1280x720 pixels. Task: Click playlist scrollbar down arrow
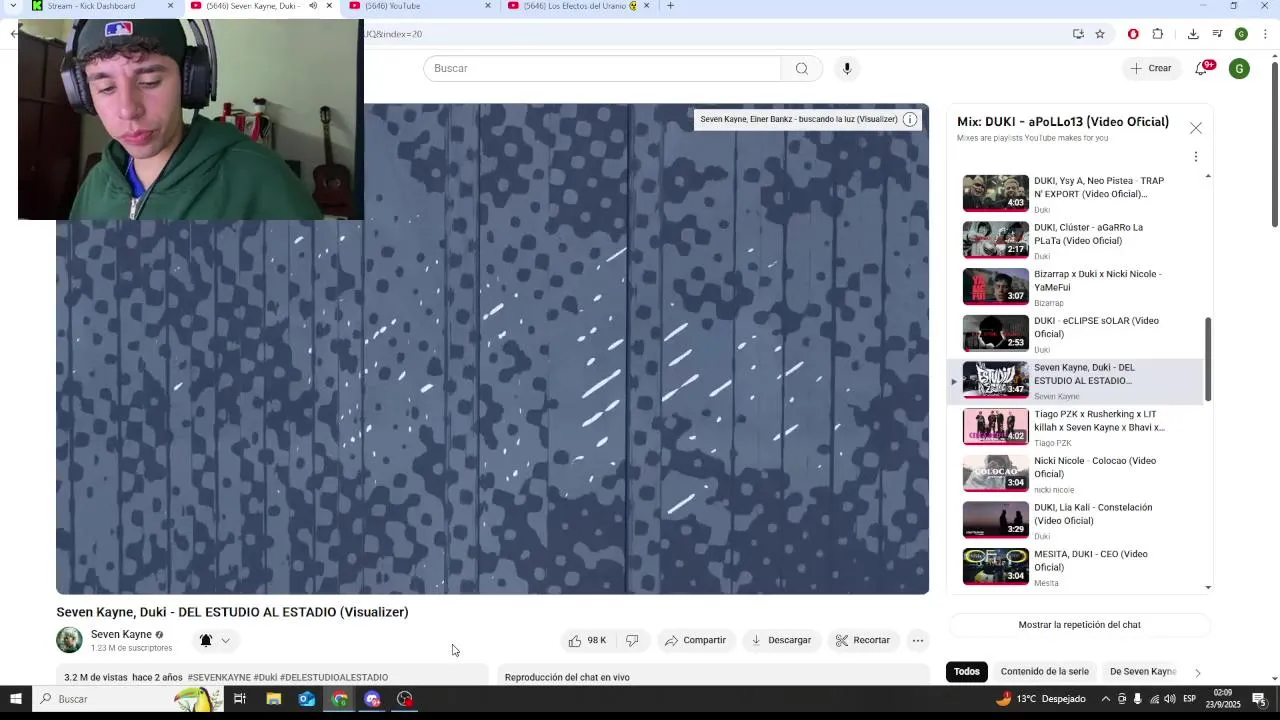point(1208,587)
